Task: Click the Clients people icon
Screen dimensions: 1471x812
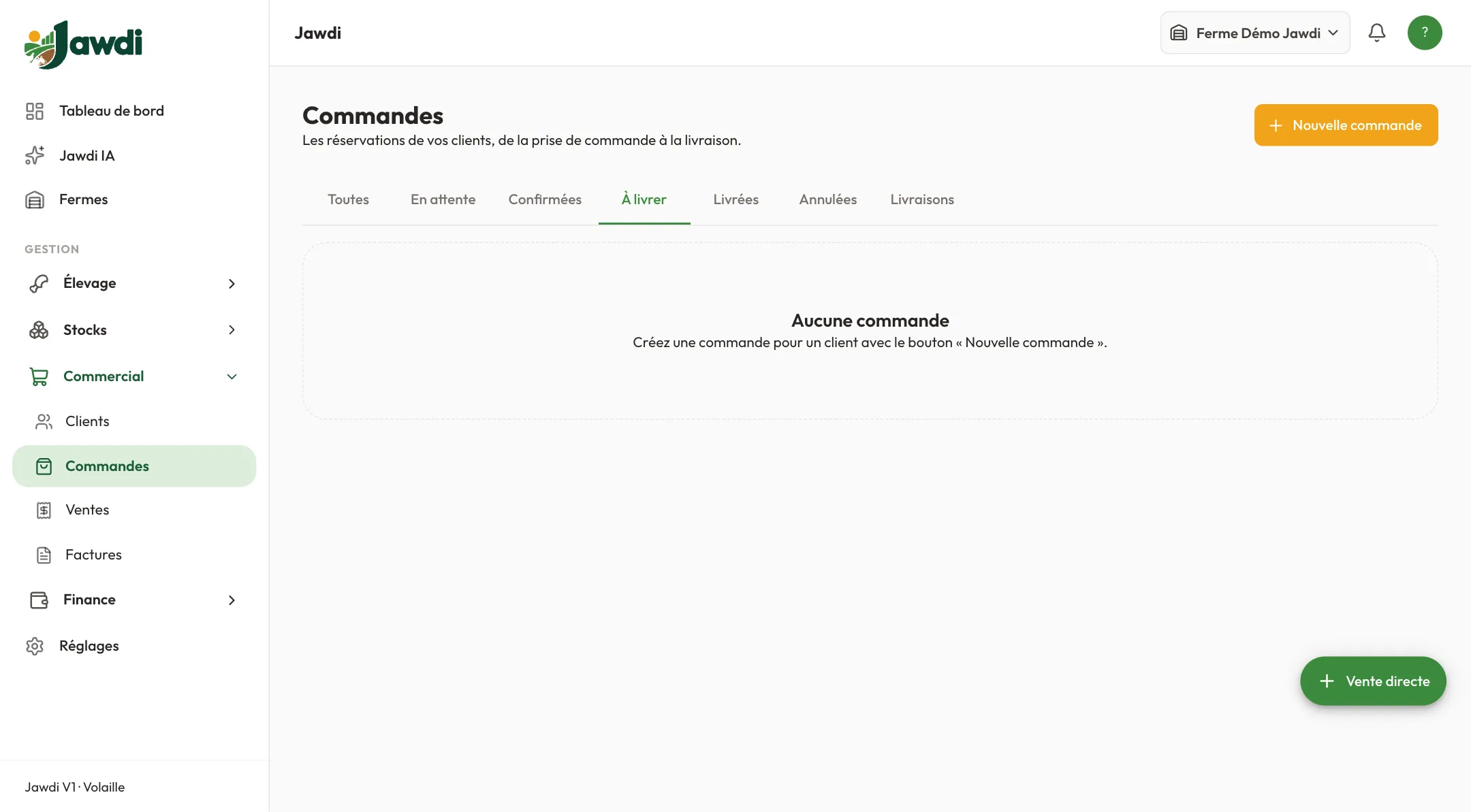Action: point(44,421)
